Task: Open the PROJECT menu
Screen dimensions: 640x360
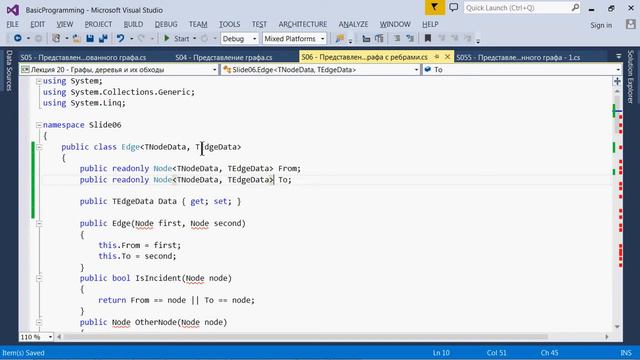Action: (98, 24)
